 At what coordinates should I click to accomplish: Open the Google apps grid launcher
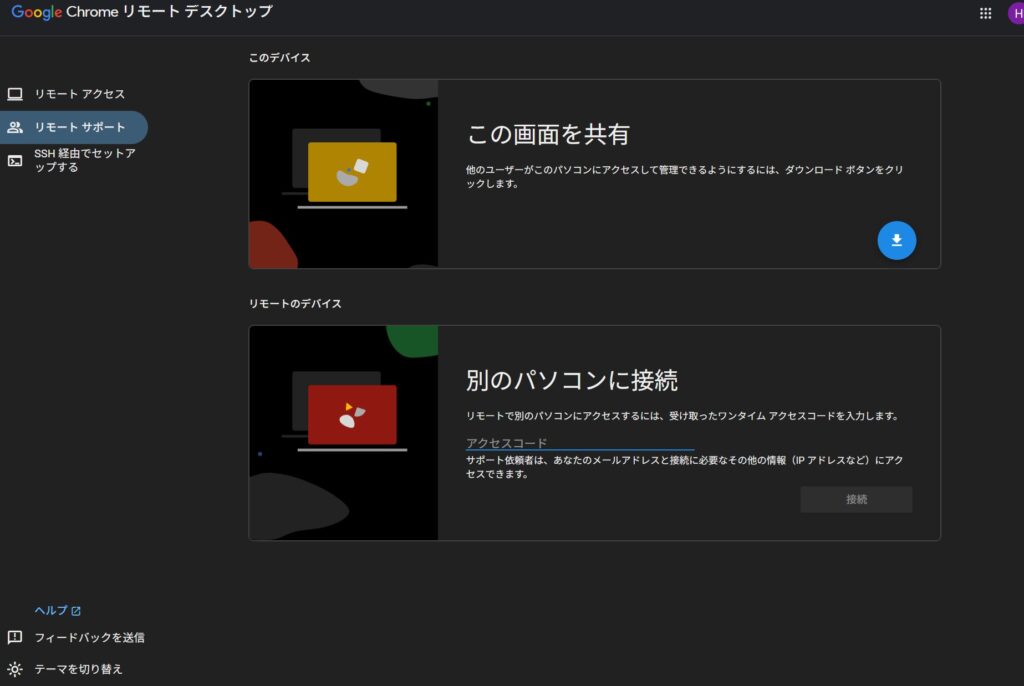(x=985, y=13)
